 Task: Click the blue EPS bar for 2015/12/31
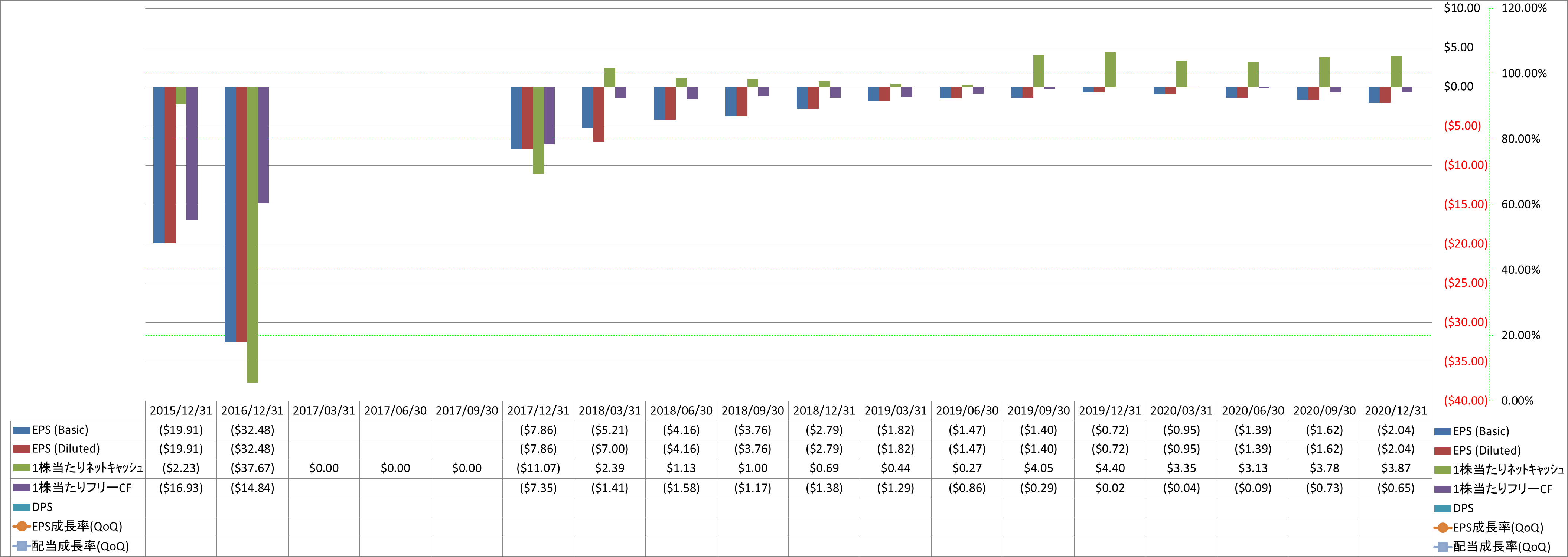pyautogui.click(x=159, y=165)
